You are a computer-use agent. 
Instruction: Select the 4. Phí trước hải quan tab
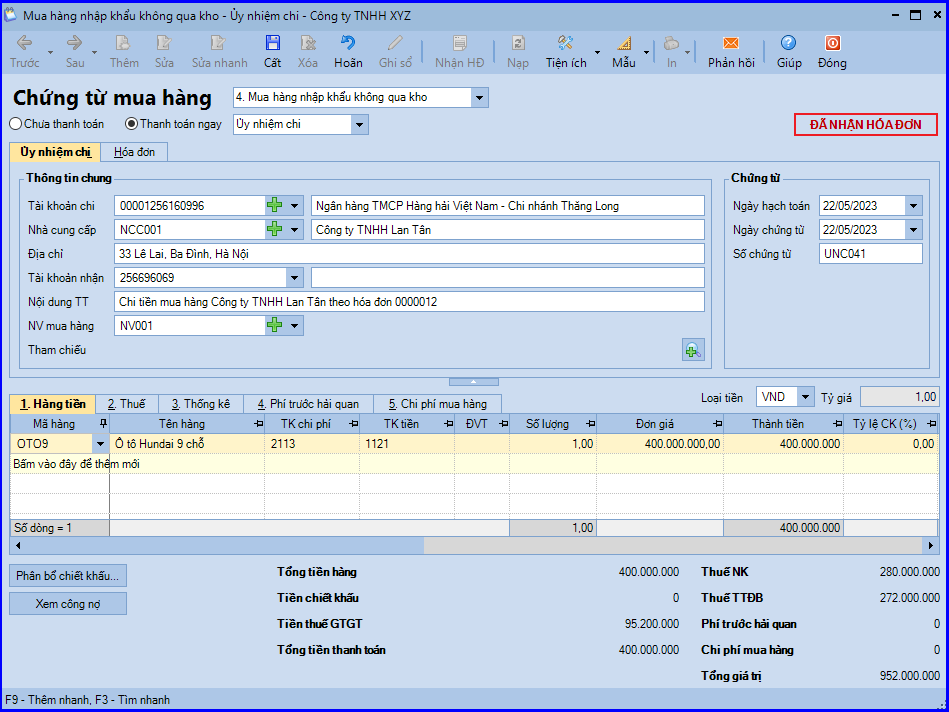309,404
